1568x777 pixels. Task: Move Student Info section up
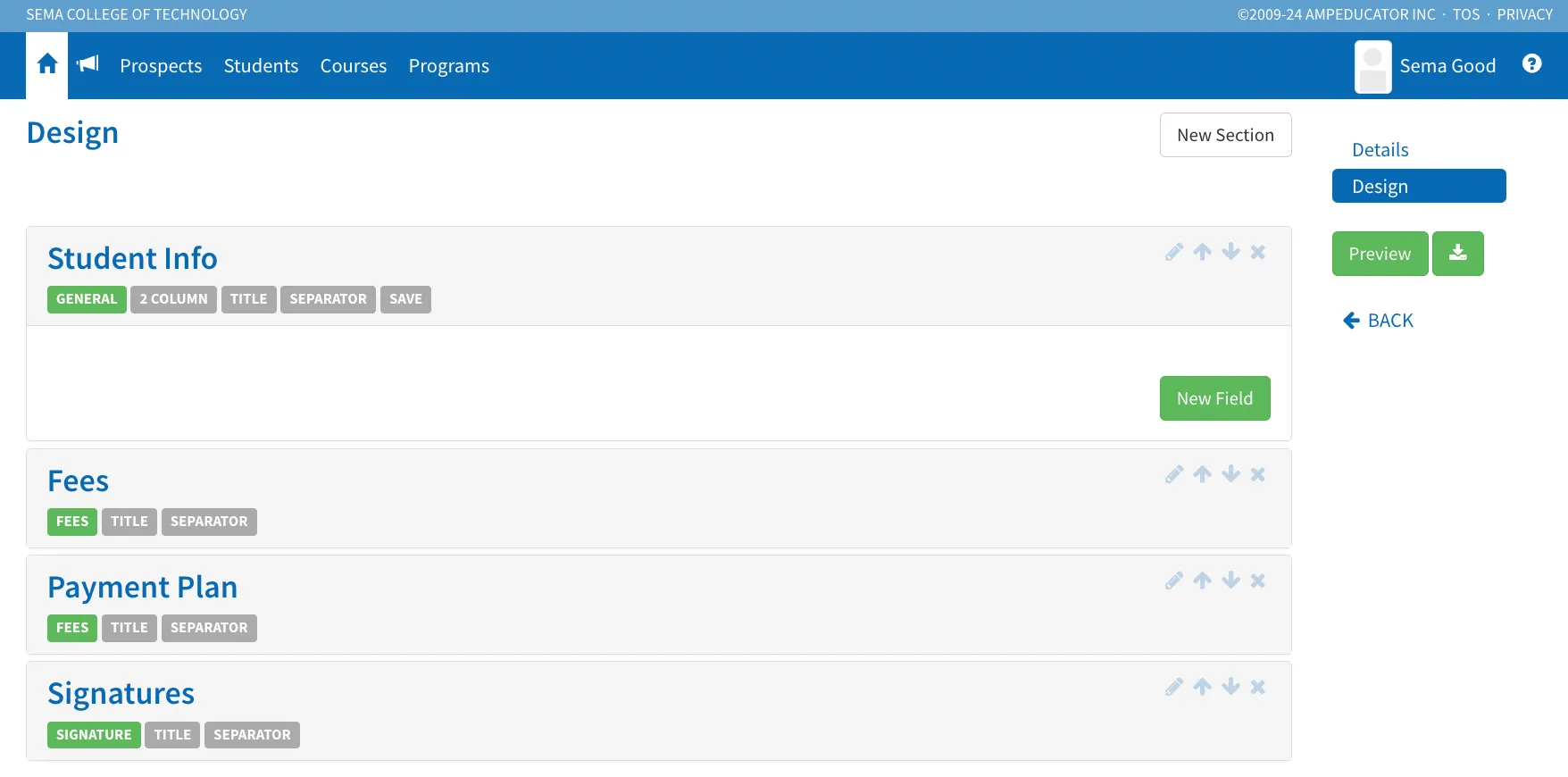[x=1202, y=252]
